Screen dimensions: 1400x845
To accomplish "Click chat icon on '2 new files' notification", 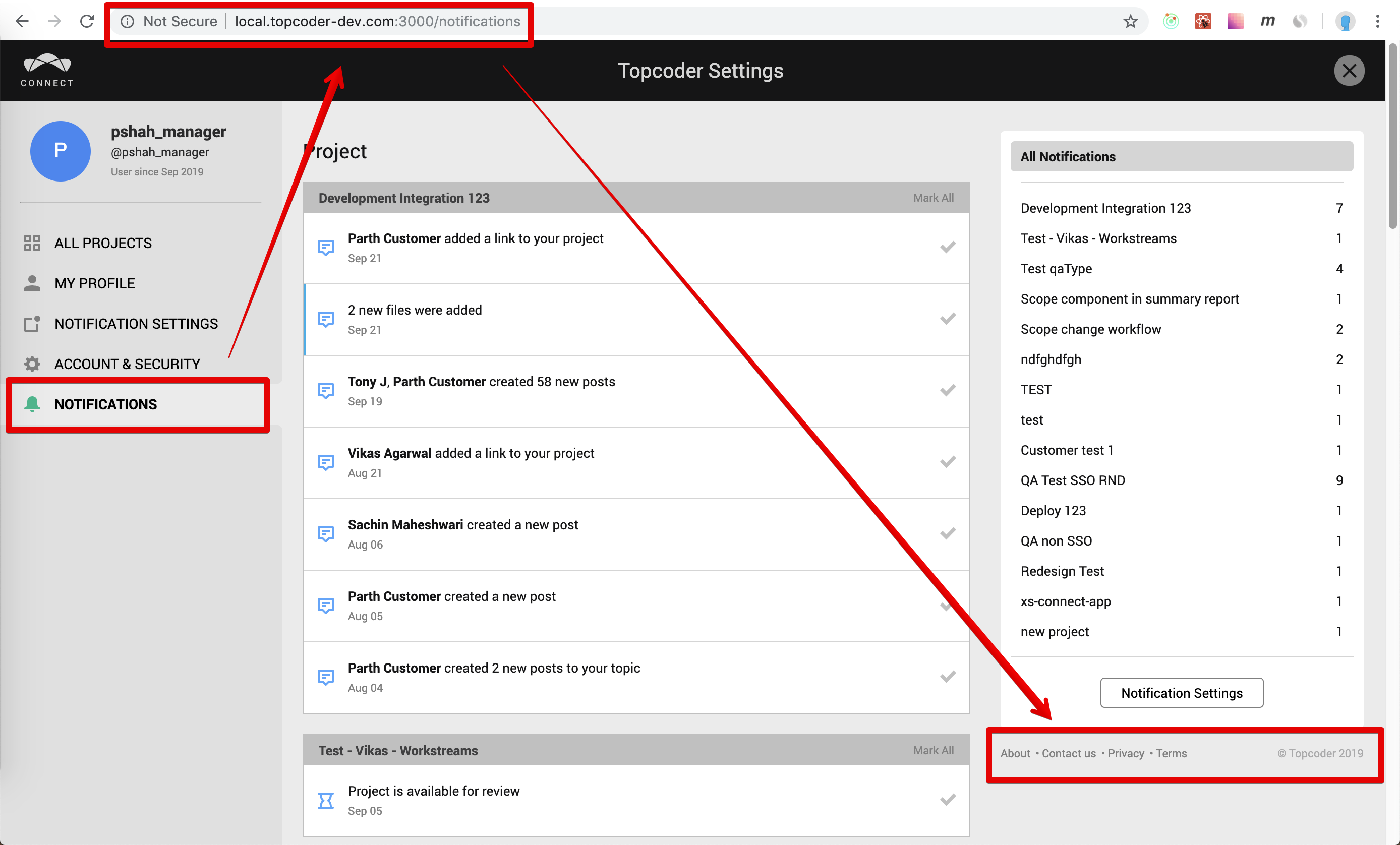I will point(326,319).
